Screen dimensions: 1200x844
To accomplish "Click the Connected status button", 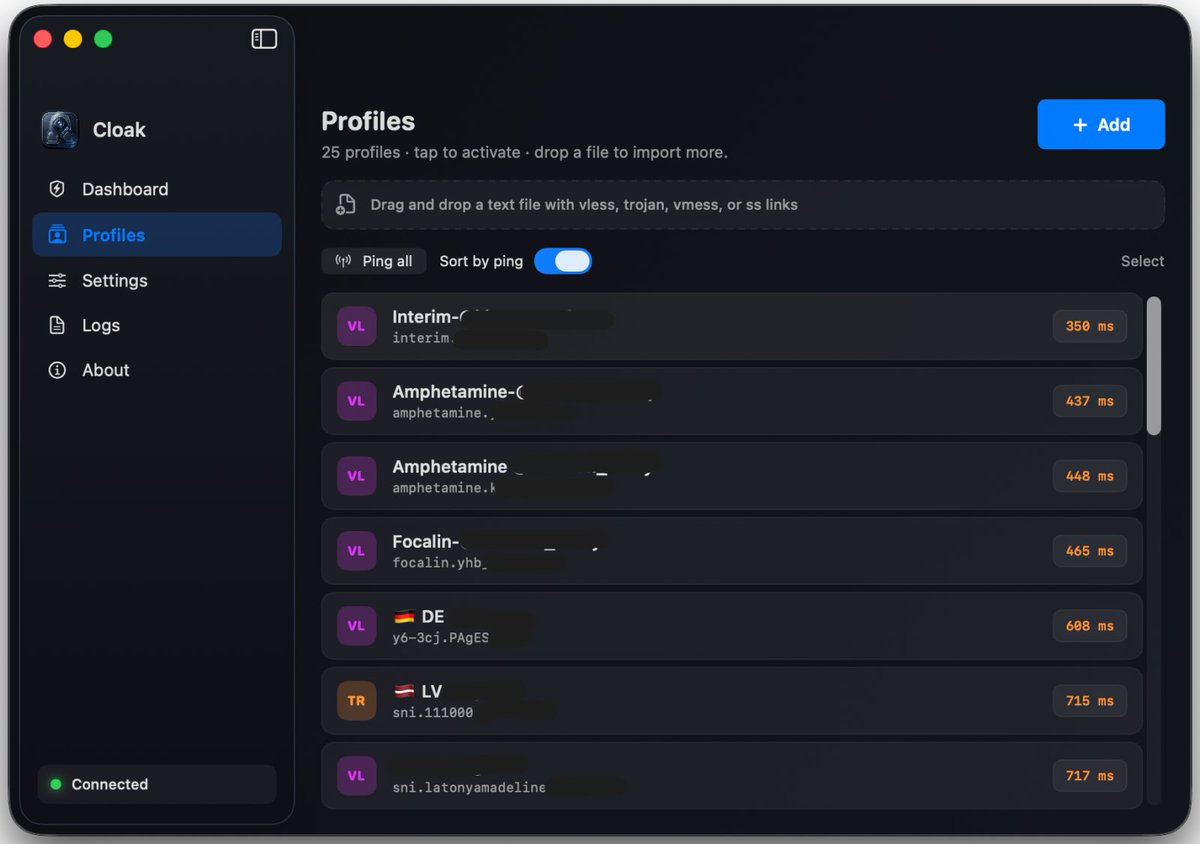I will pos(157,785).
